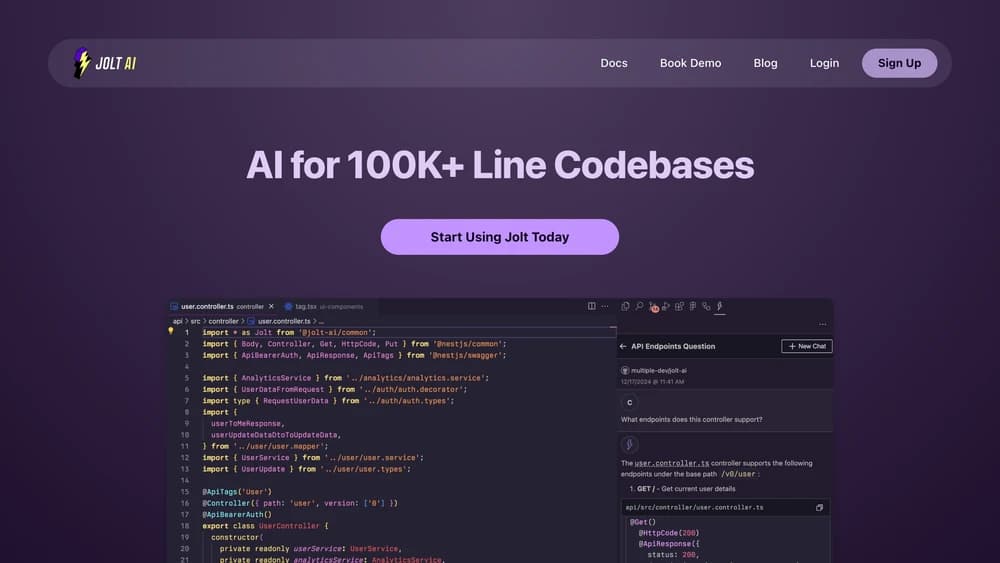Screen dimensions: 1000x563
Task: Click the 'C' user avatar in chat
Action: [x=629, y=402]
